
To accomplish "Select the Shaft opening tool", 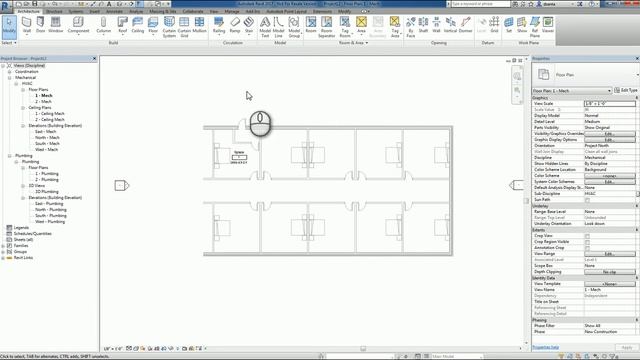I will click(x=423, y=25).
